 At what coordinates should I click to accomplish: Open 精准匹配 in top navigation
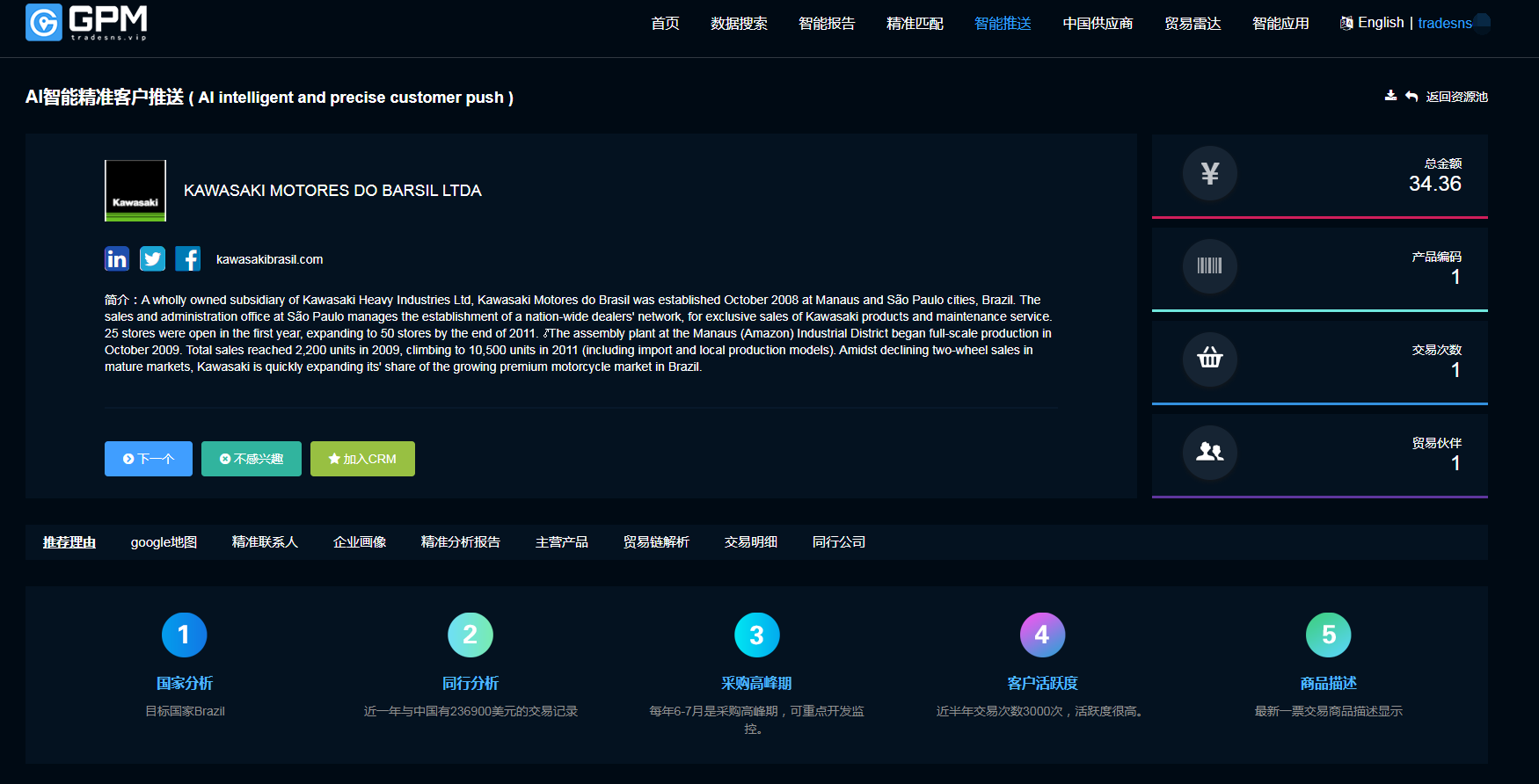click(915, 23)
